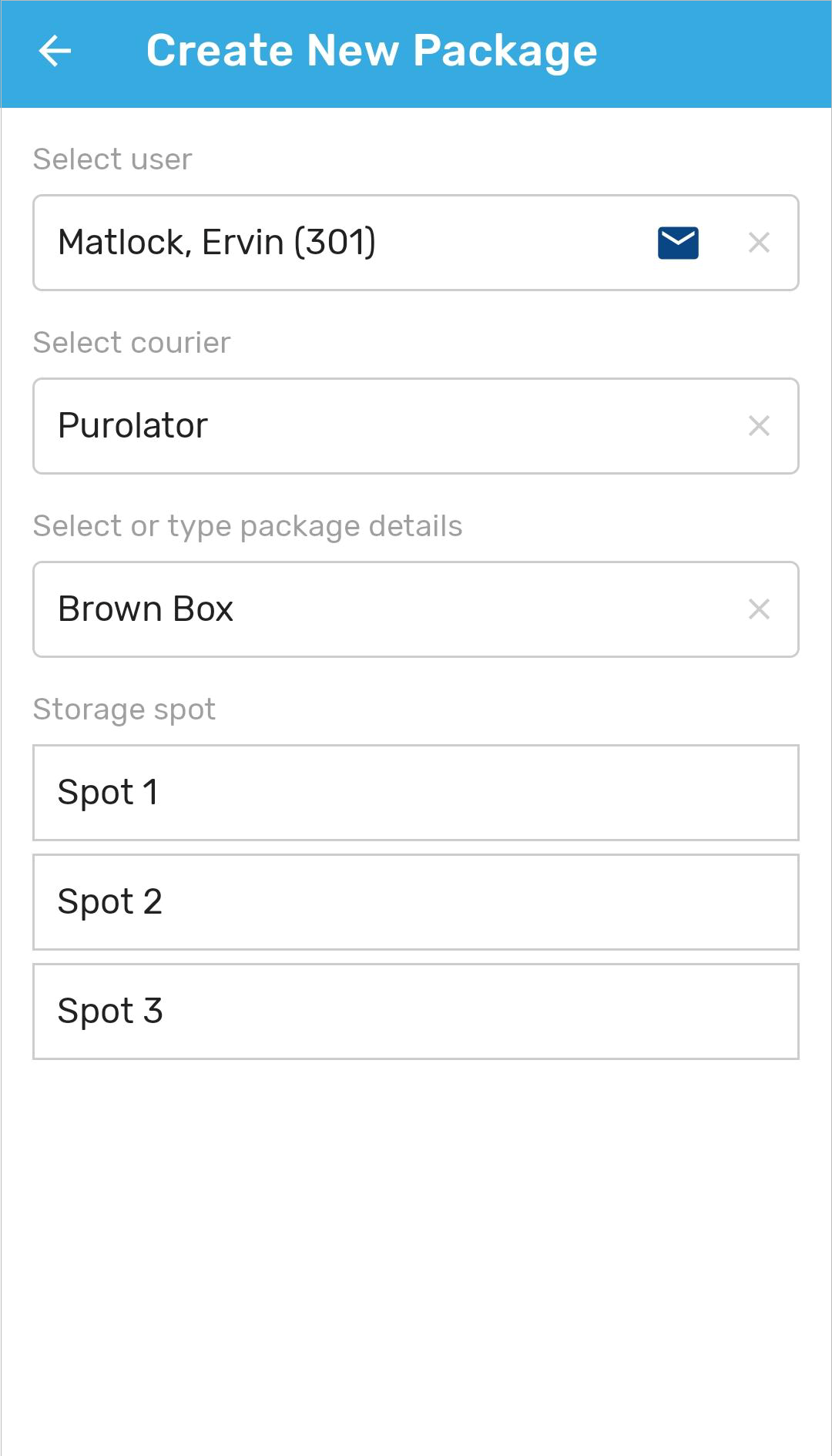The image size is (832, 1456).
Task: Click the blue header bar
Action: click(416, 54)
